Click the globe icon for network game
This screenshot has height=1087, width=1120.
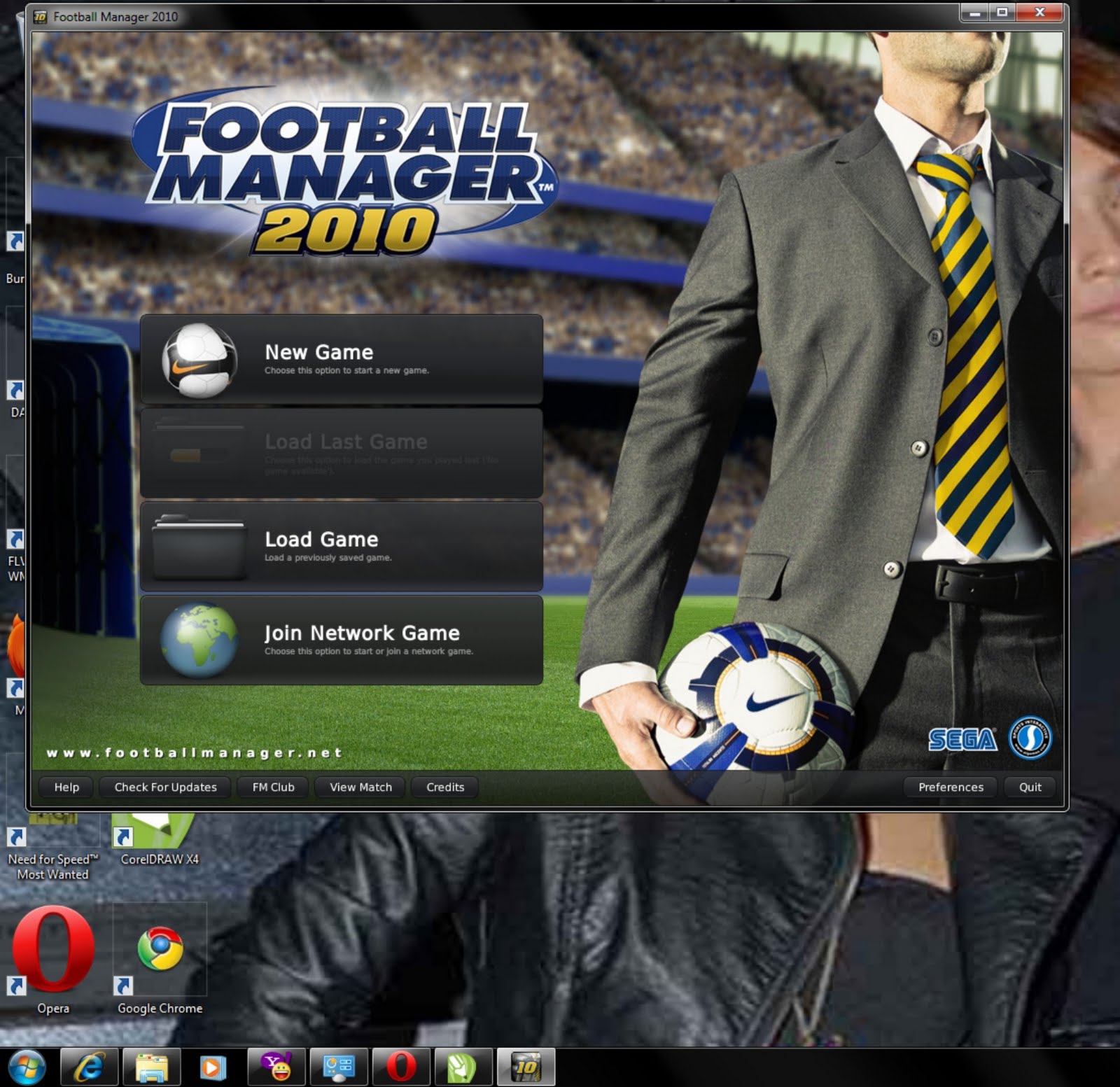click(199, 640)
